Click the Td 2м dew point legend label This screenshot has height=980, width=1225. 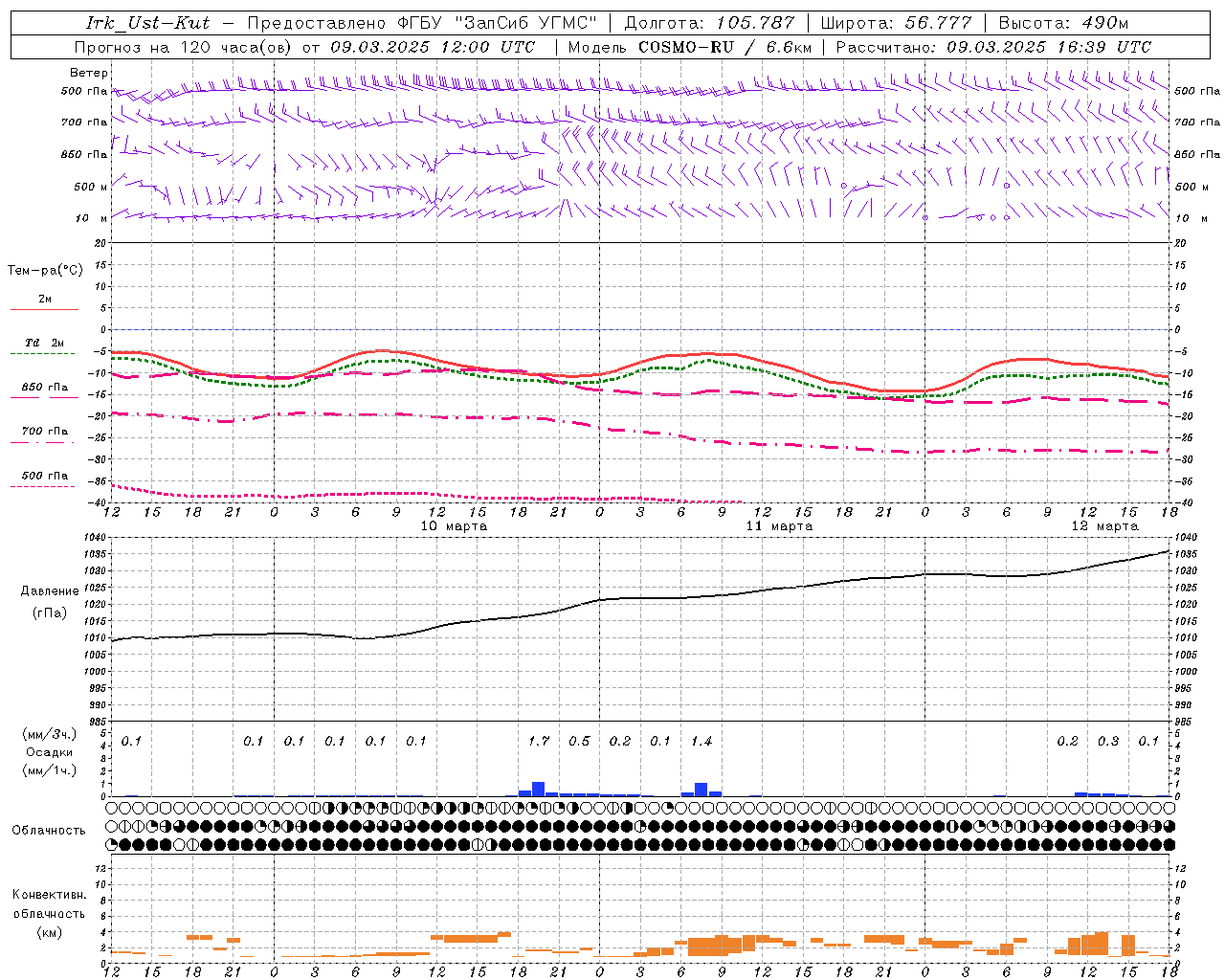(x=44, y=343)
